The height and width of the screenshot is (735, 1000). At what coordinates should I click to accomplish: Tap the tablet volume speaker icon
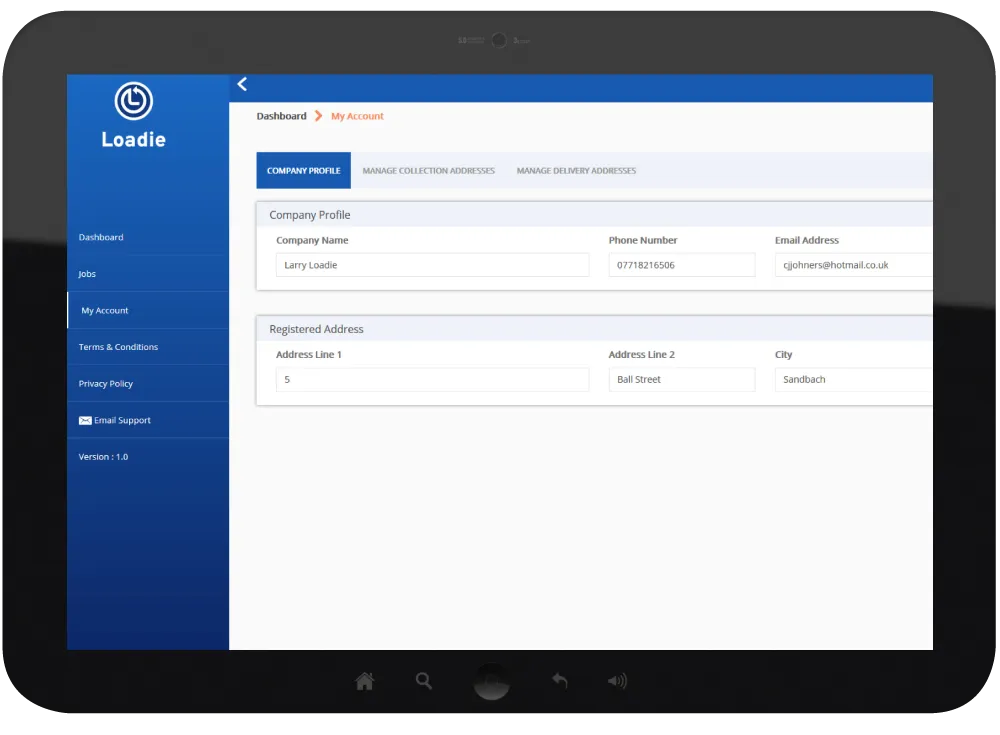tap(617, 681)
